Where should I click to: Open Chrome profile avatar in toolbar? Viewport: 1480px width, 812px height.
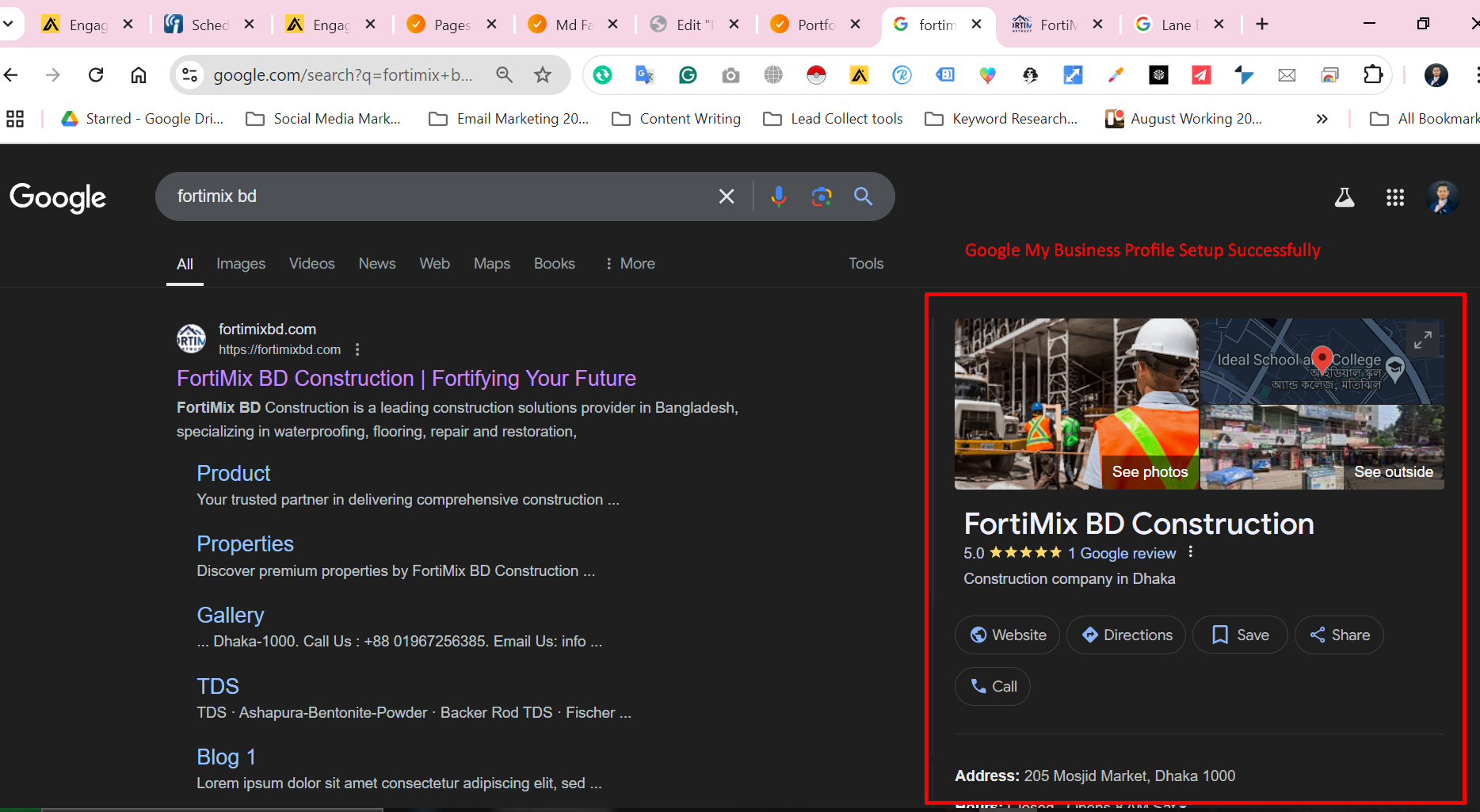[x=1436, y=75]
